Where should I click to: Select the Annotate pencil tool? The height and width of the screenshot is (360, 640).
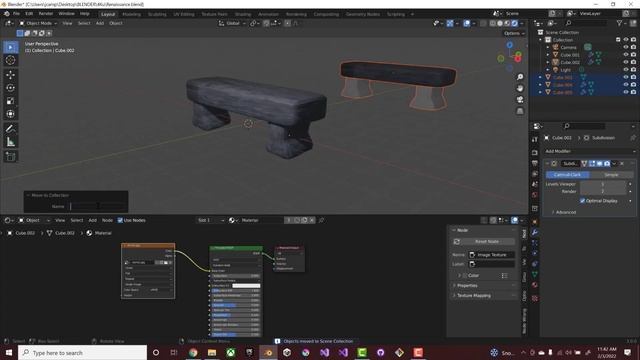(x=11, y=129)
